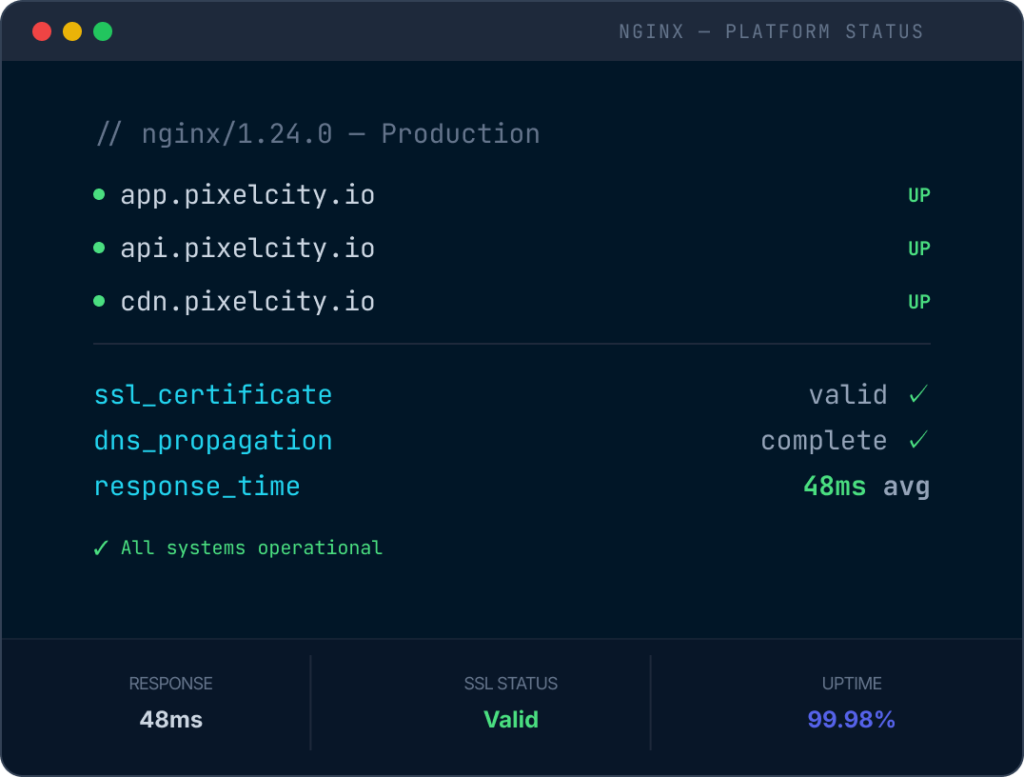Screen dimensions: 1024x777
Task: Click the green maximize window dot
Action: [x=103, y=31]
